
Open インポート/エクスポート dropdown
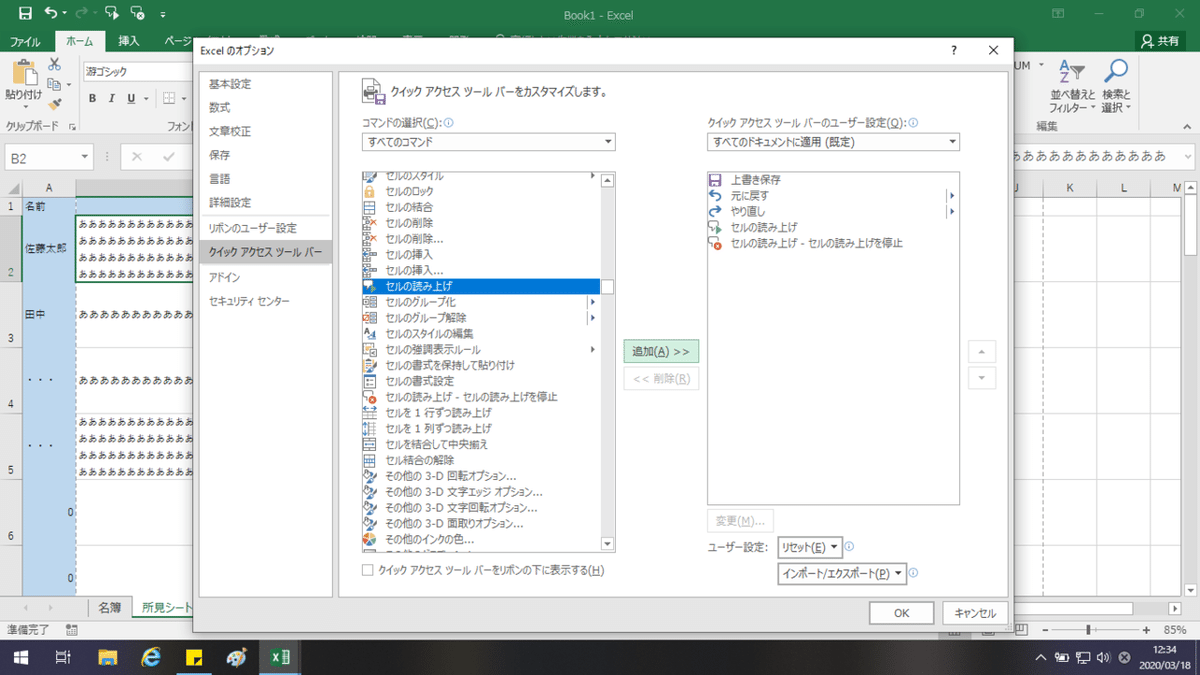841,574
